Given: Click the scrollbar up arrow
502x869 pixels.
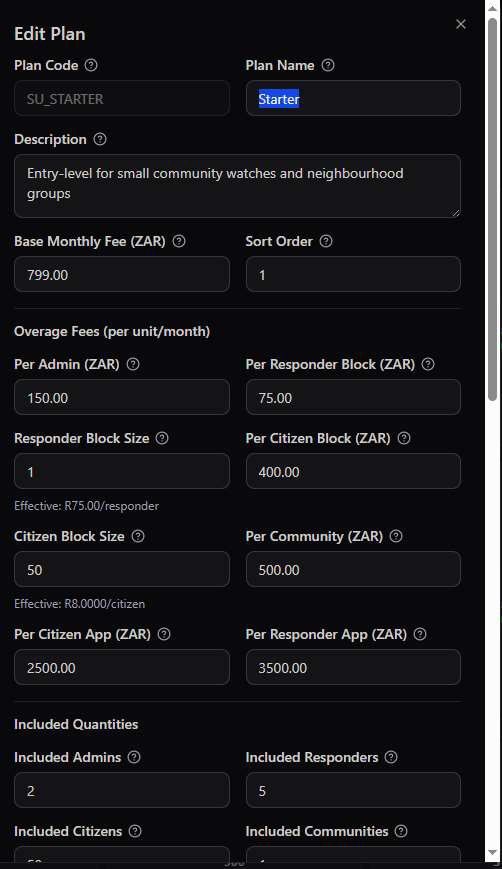Looking at the screenshot, I should click(x=493, y=8).
